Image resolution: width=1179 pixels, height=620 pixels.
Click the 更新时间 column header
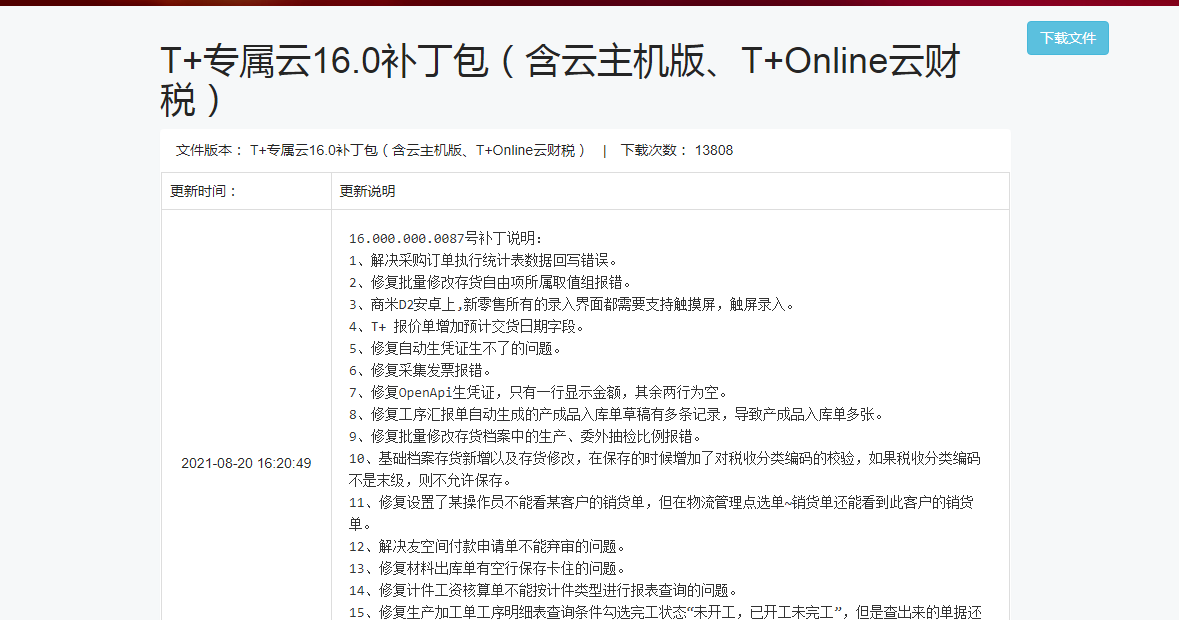(x=203, y=191)
